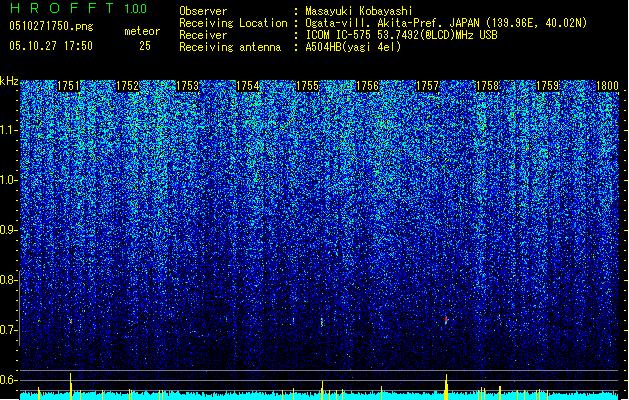
Task: Click the ICOM IC-575 receiver text
Action: tap(402, 35)
